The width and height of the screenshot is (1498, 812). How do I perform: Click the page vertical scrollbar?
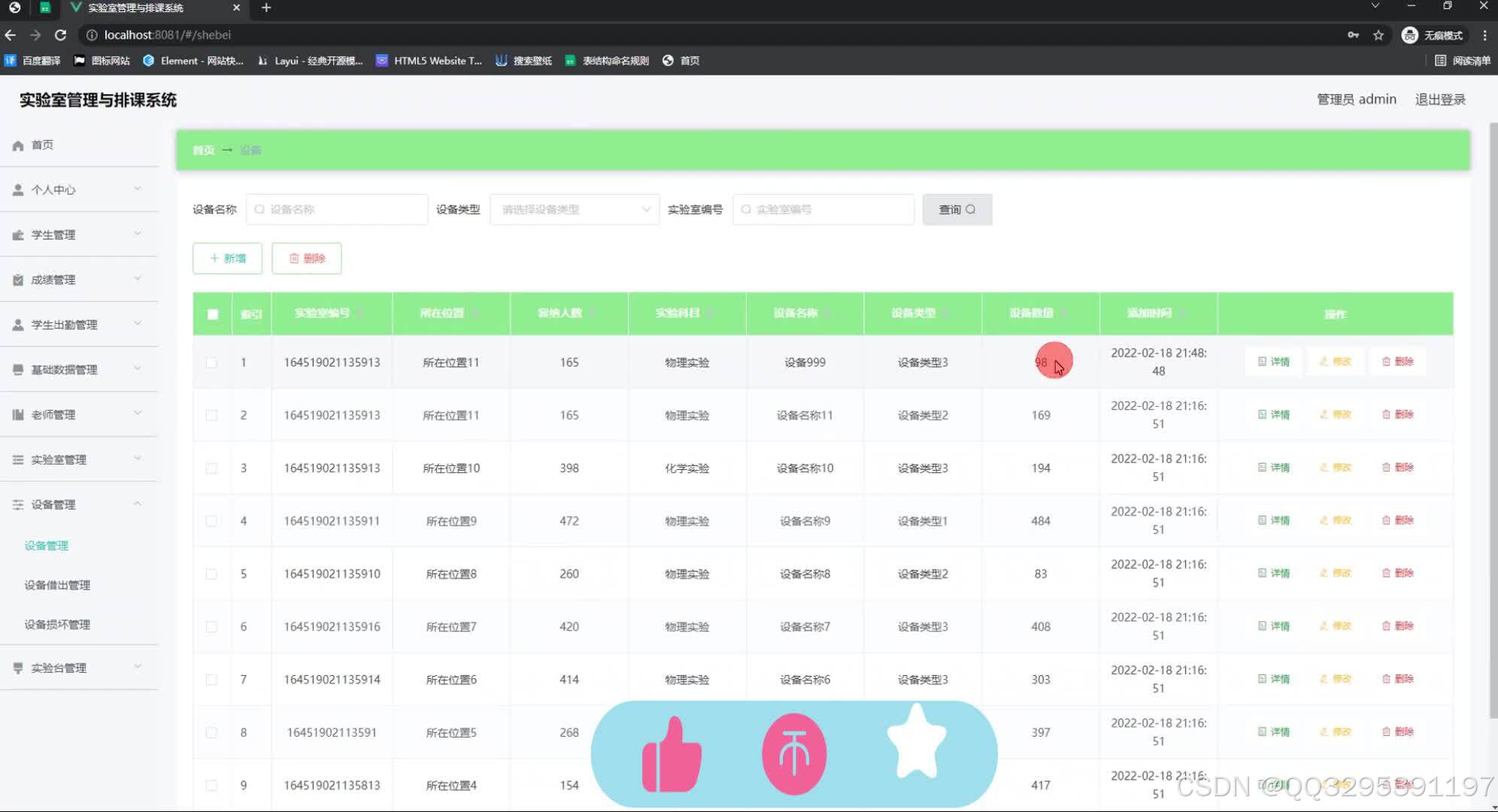pos(1493,420)
